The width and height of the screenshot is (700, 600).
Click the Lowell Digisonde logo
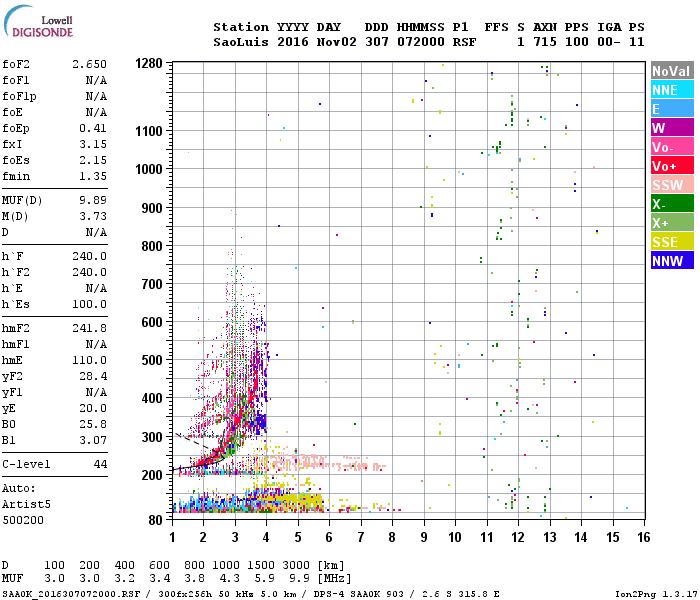coord(38,22)
